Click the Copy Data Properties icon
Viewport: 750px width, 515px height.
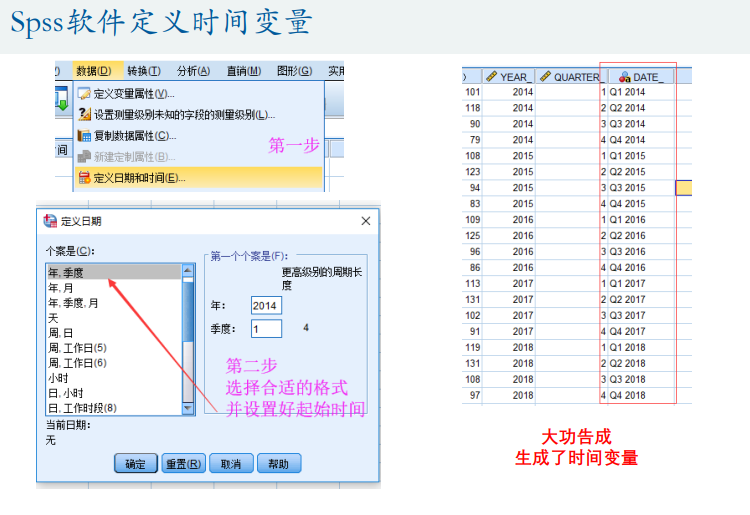tap(84, 135)
